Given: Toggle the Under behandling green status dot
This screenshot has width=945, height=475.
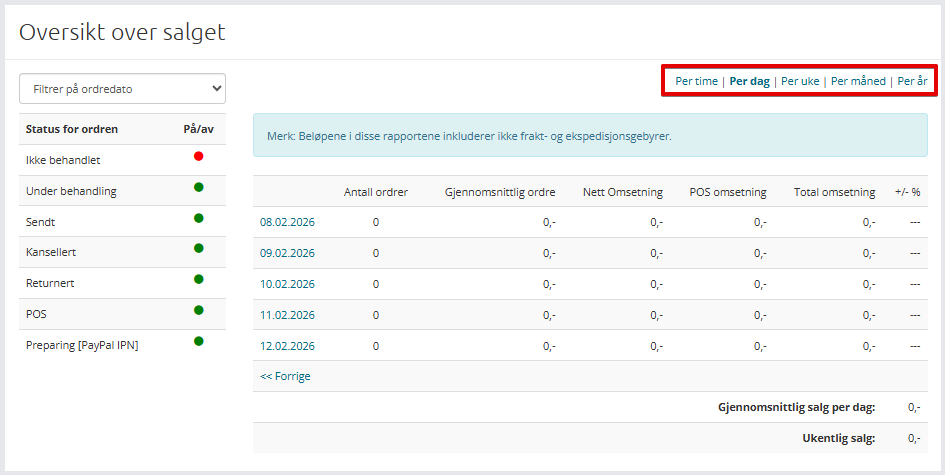Looking at the screenshot, I should point(198,187).
